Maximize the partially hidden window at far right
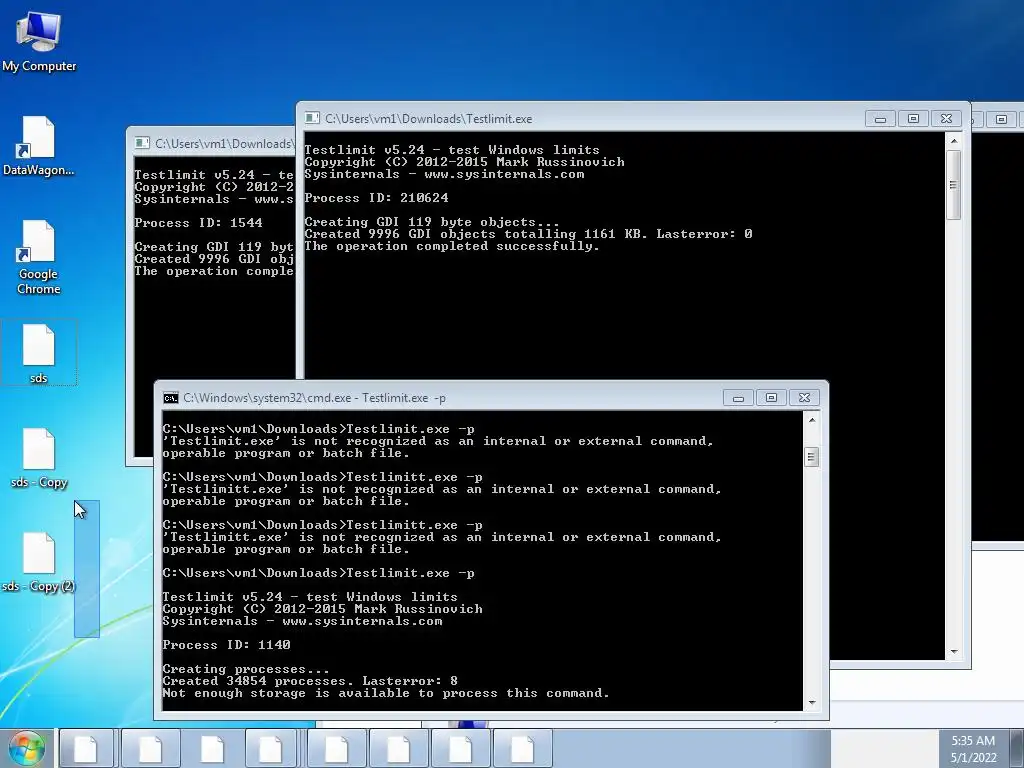1024x768 pixels. click(x=1001, y=120)
